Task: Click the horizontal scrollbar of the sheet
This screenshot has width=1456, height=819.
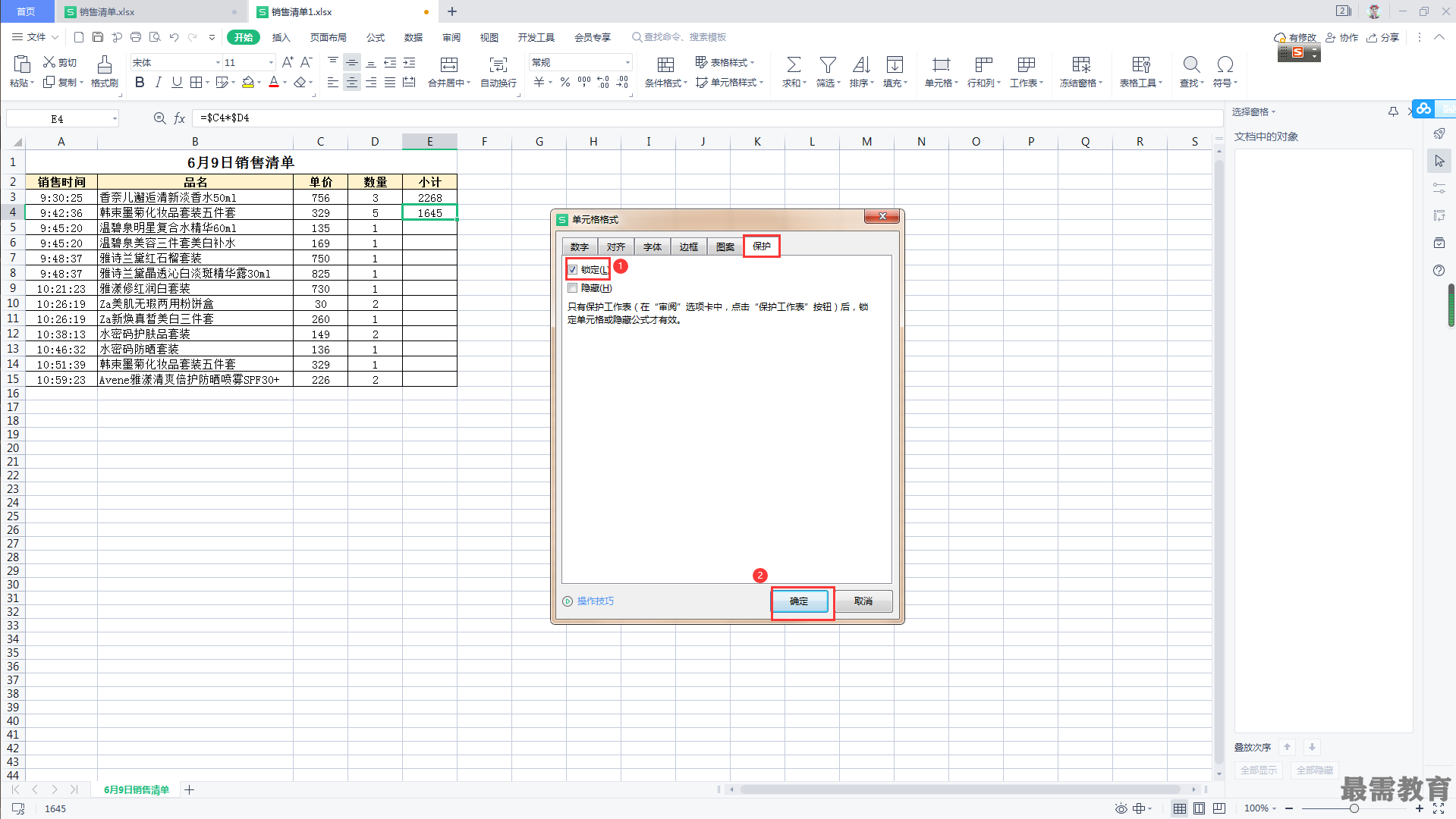Action: 961,789
